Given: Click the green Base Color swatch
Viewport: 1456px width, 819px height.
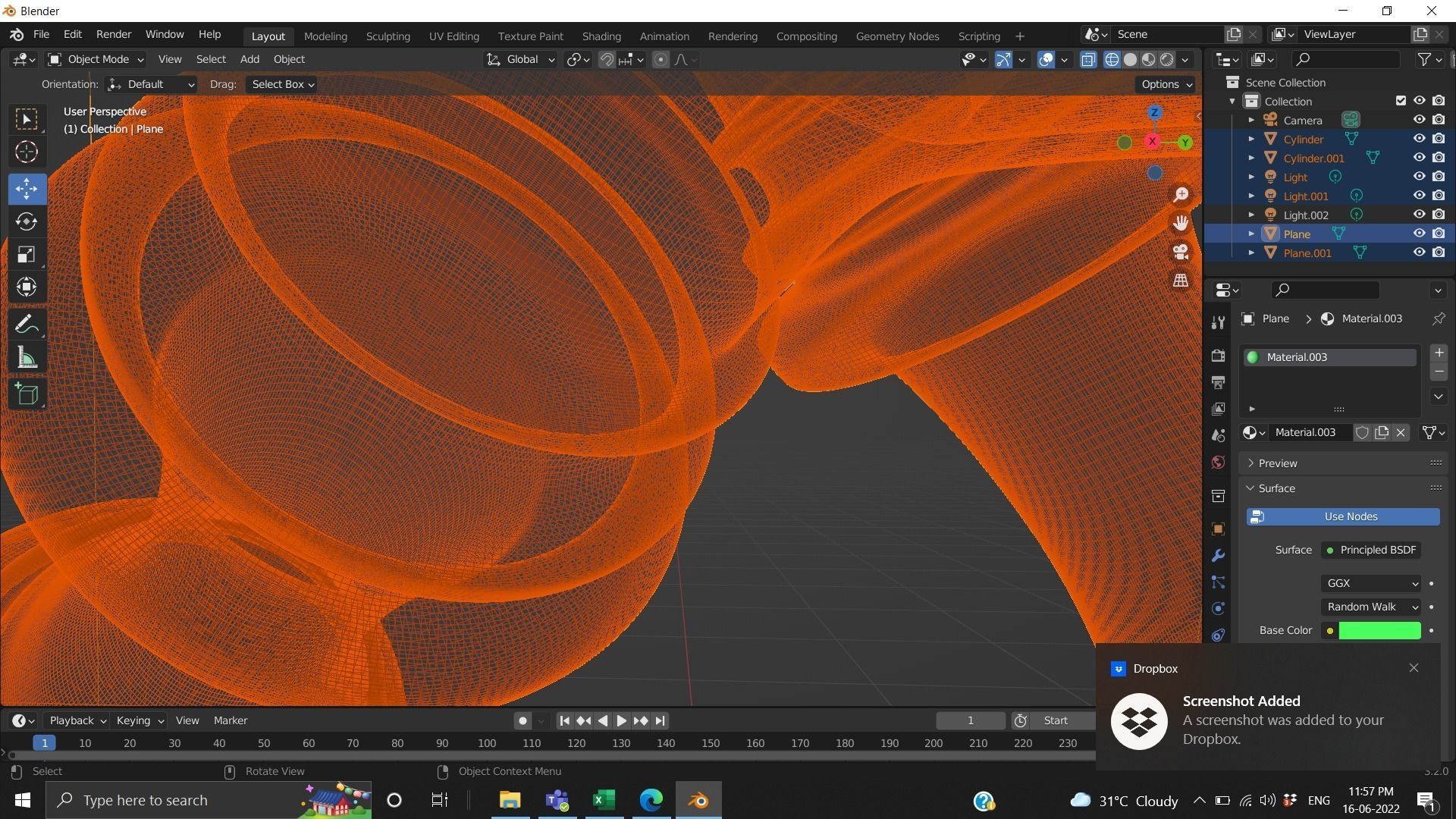Looking at the screenshot, I should pos(1379,630).
